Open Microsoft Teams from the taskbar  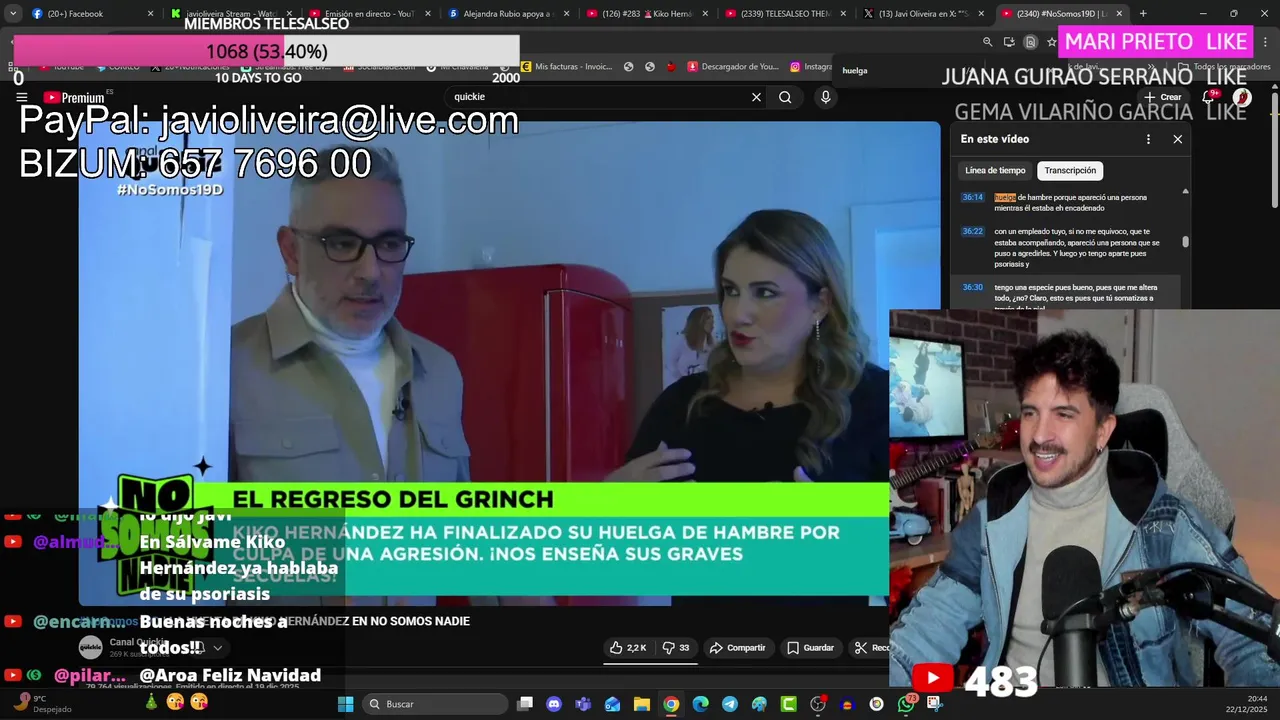click(x=583, y=704)
